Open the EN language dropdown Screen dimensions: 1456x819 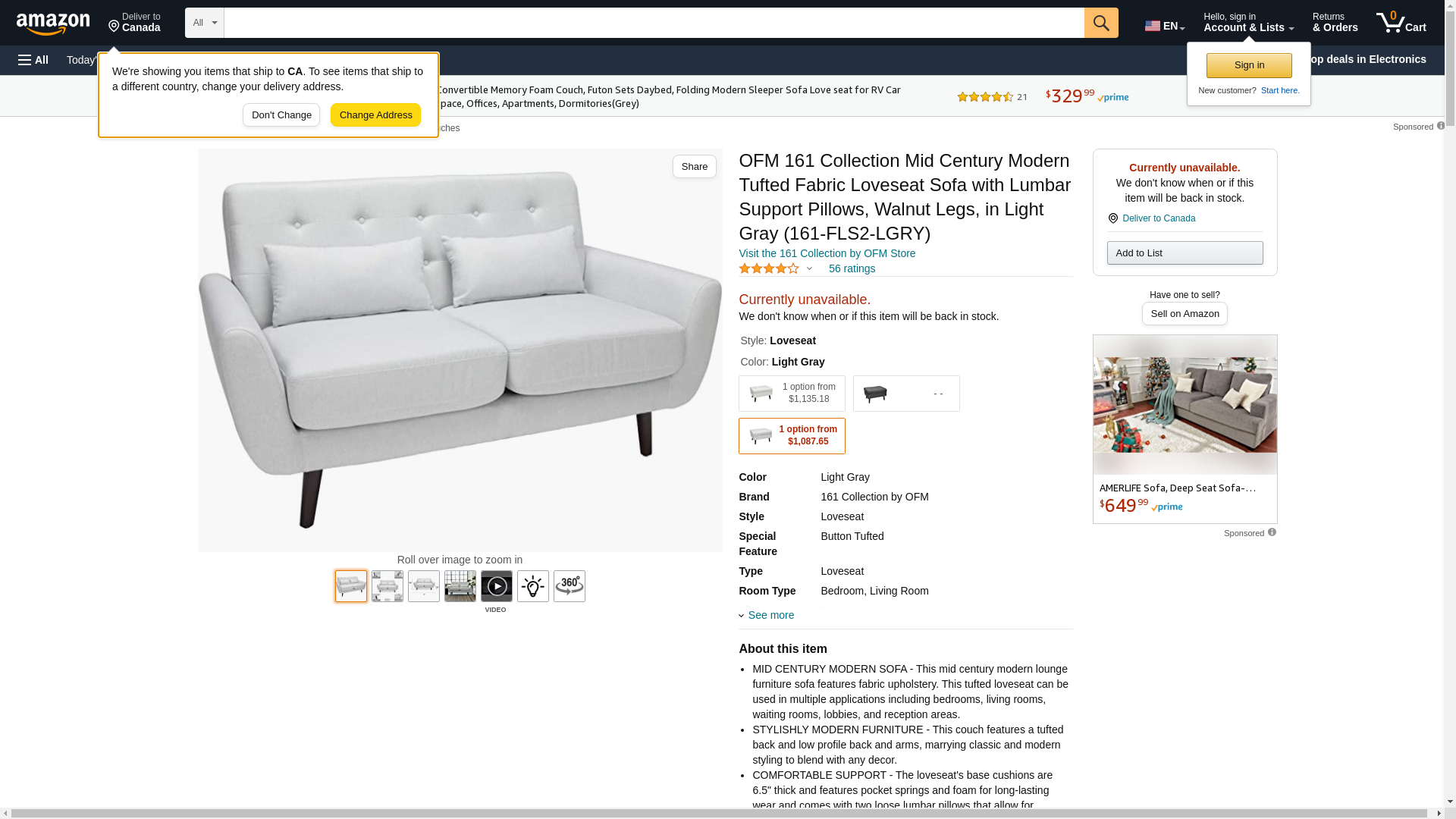1165,26
